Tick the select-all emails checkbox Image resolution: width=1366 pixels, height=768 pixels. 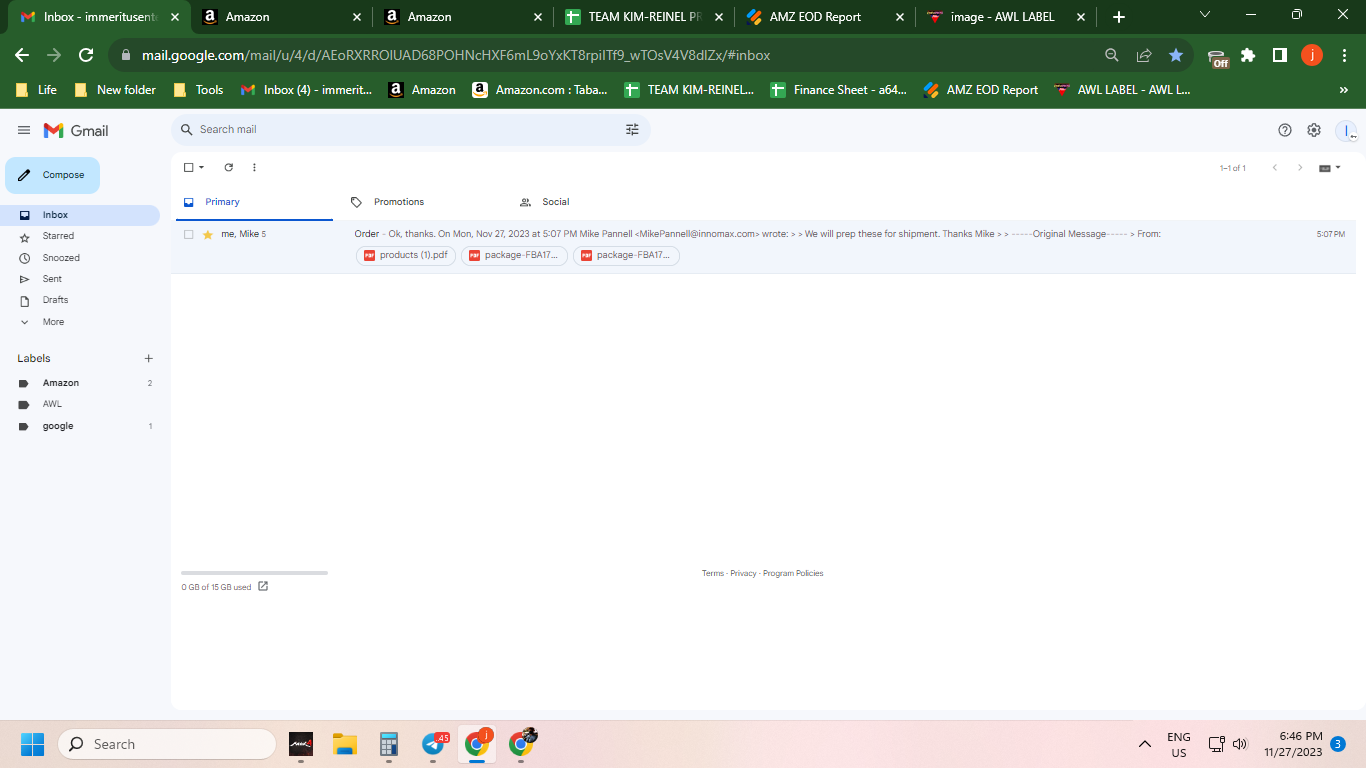click(x=188, y=167)
